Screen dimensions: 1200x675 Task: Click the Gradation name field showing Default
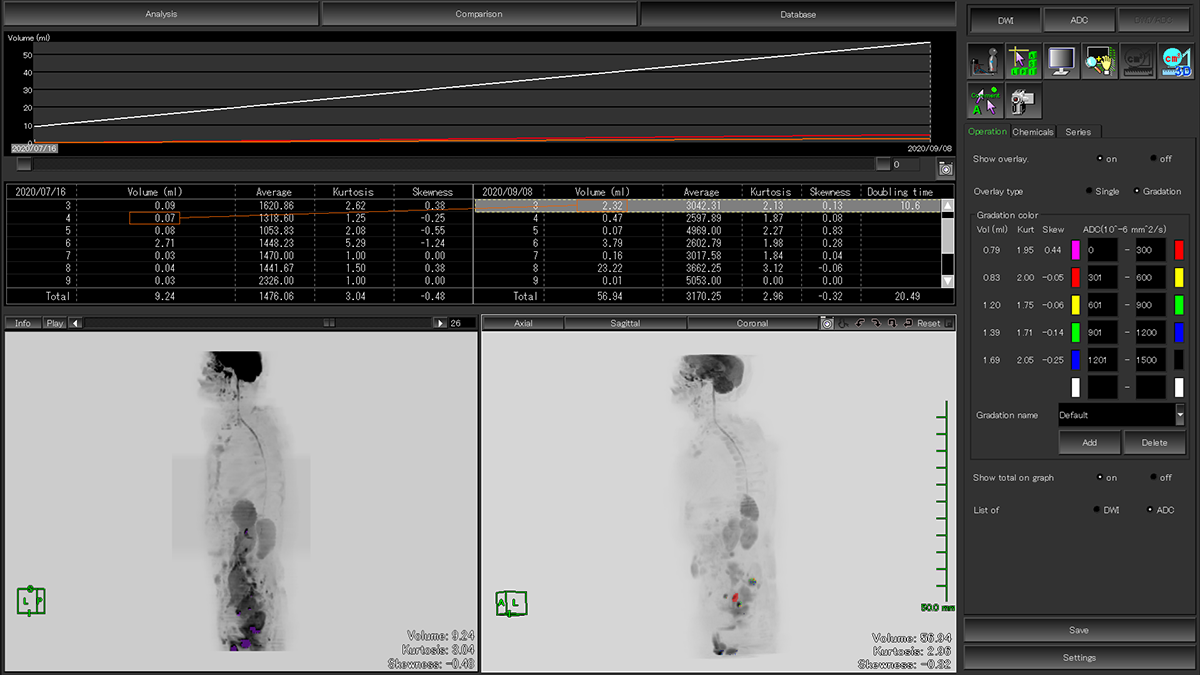(1115, 415)
